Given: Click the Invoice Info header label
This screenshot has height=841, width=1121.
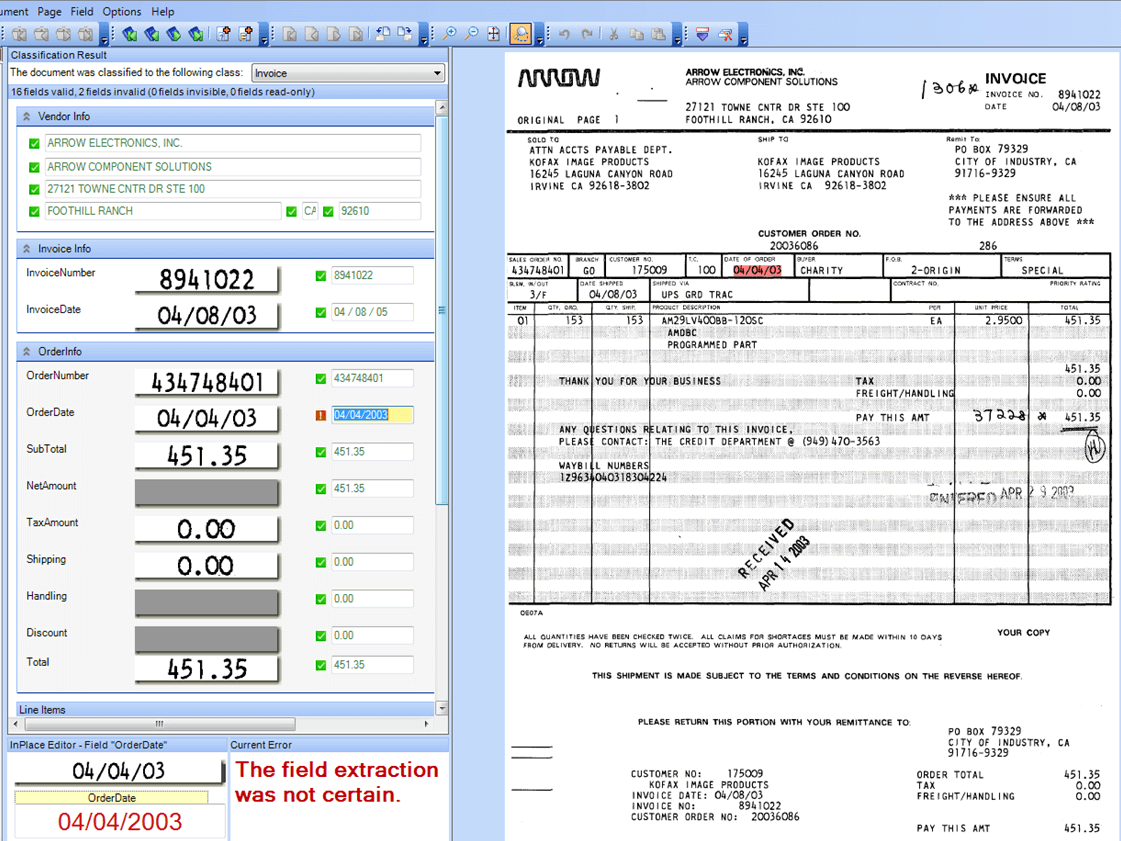Looking at the screenshot, I should pyautogui.click(x=64, y=249).
